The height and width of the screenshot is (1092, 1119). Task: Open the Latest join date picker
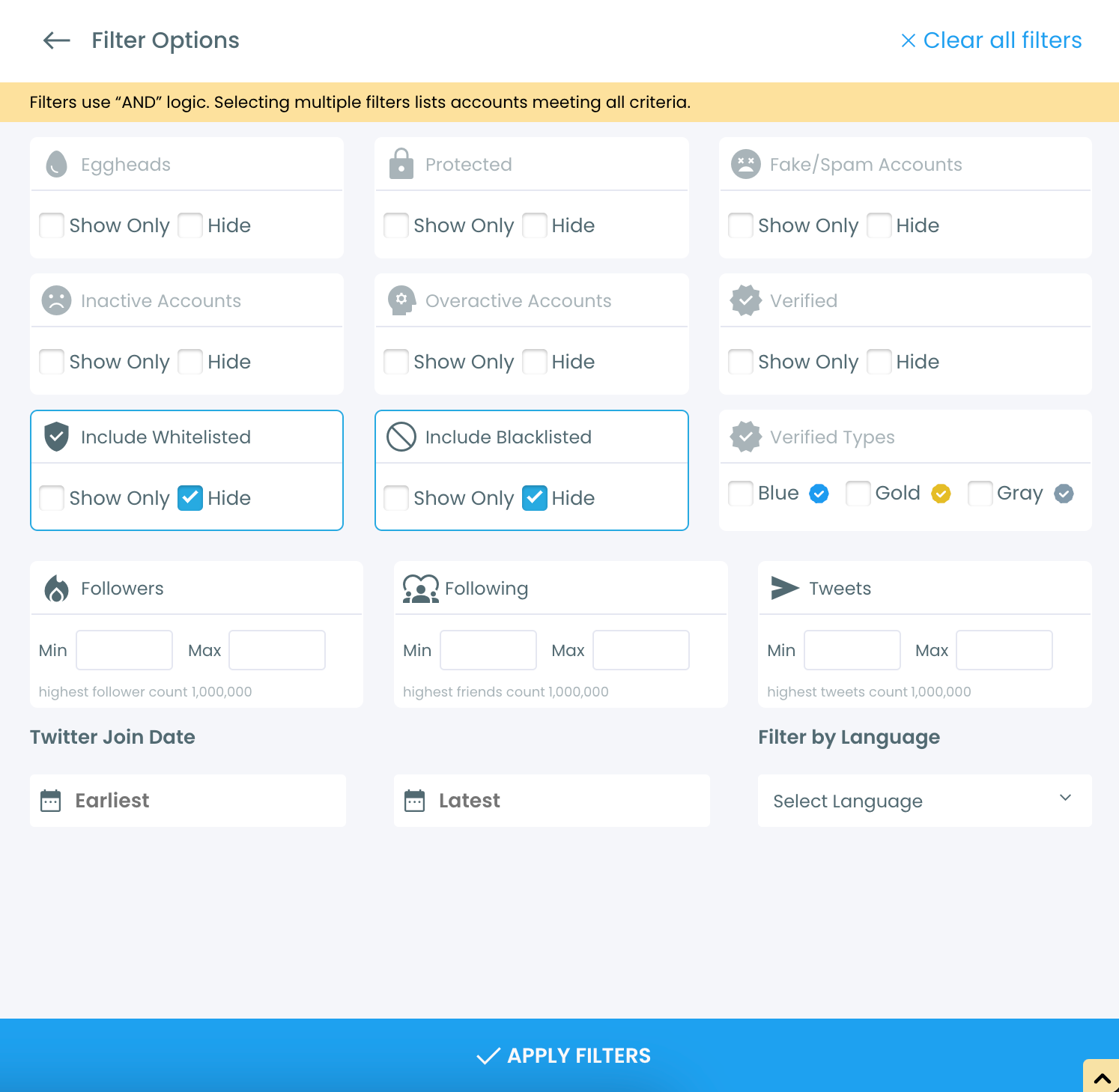pyautogui.click(x=551, y=801)
